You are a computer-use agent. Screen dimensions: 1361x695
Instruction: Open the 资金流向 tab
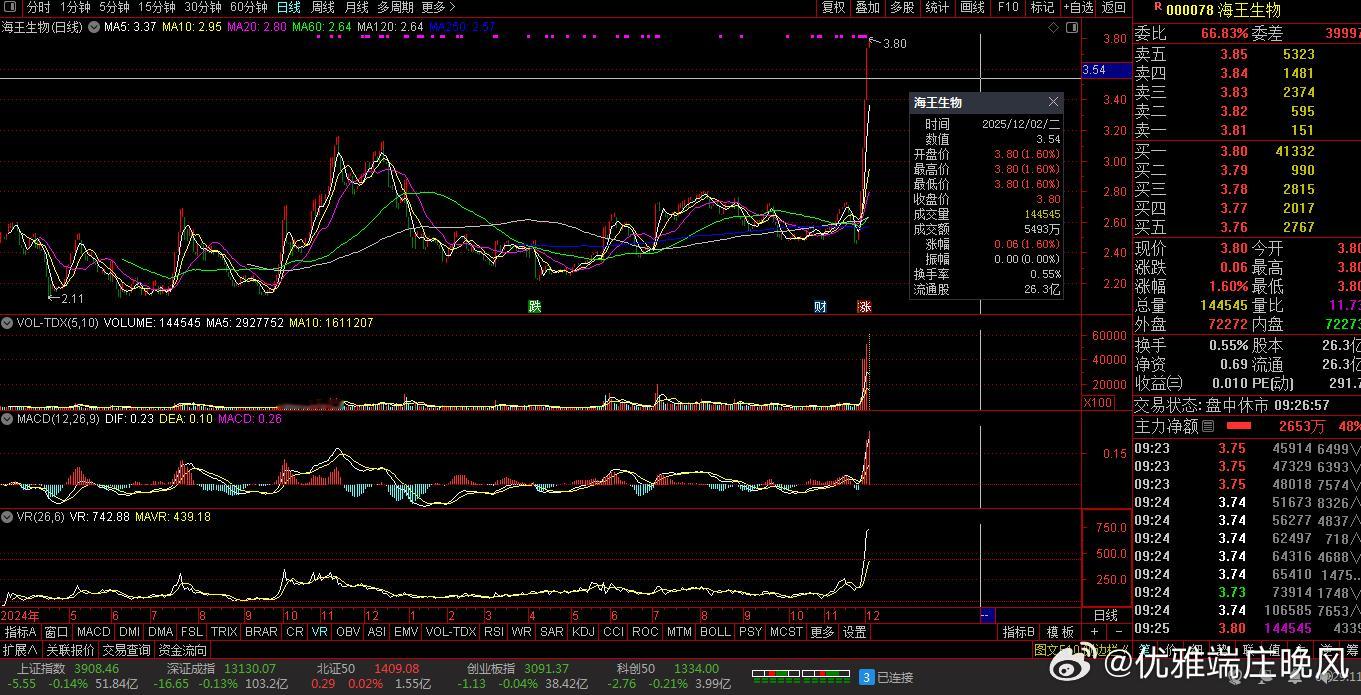point(184,650)
